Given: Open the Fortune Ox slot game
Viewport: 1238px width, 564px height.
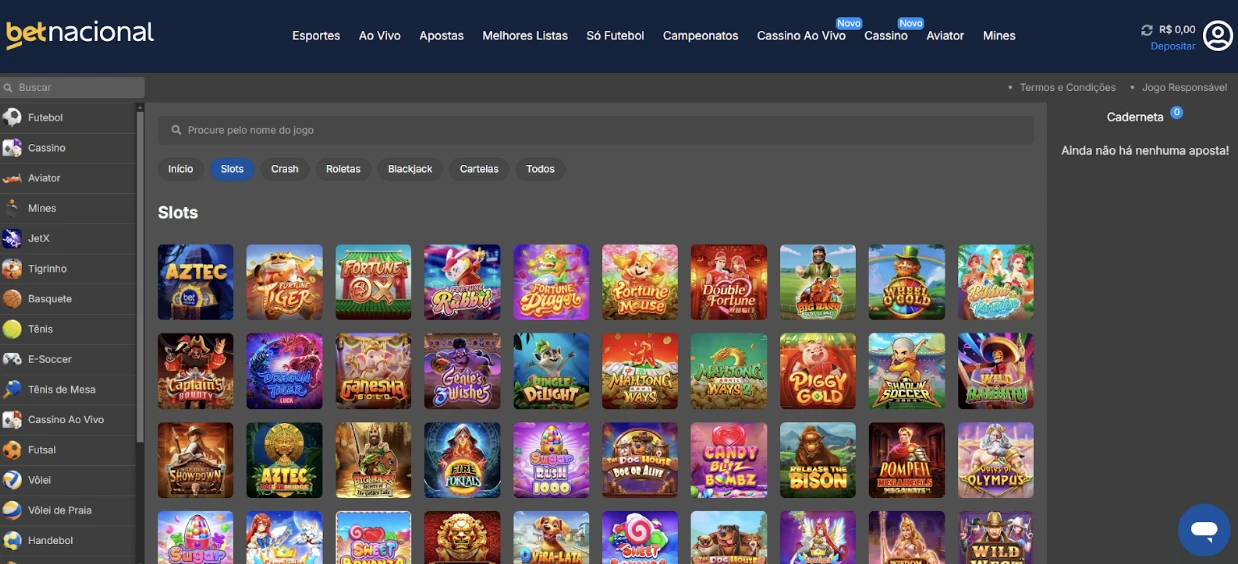Looking at the screenshot, I should 373,282.
